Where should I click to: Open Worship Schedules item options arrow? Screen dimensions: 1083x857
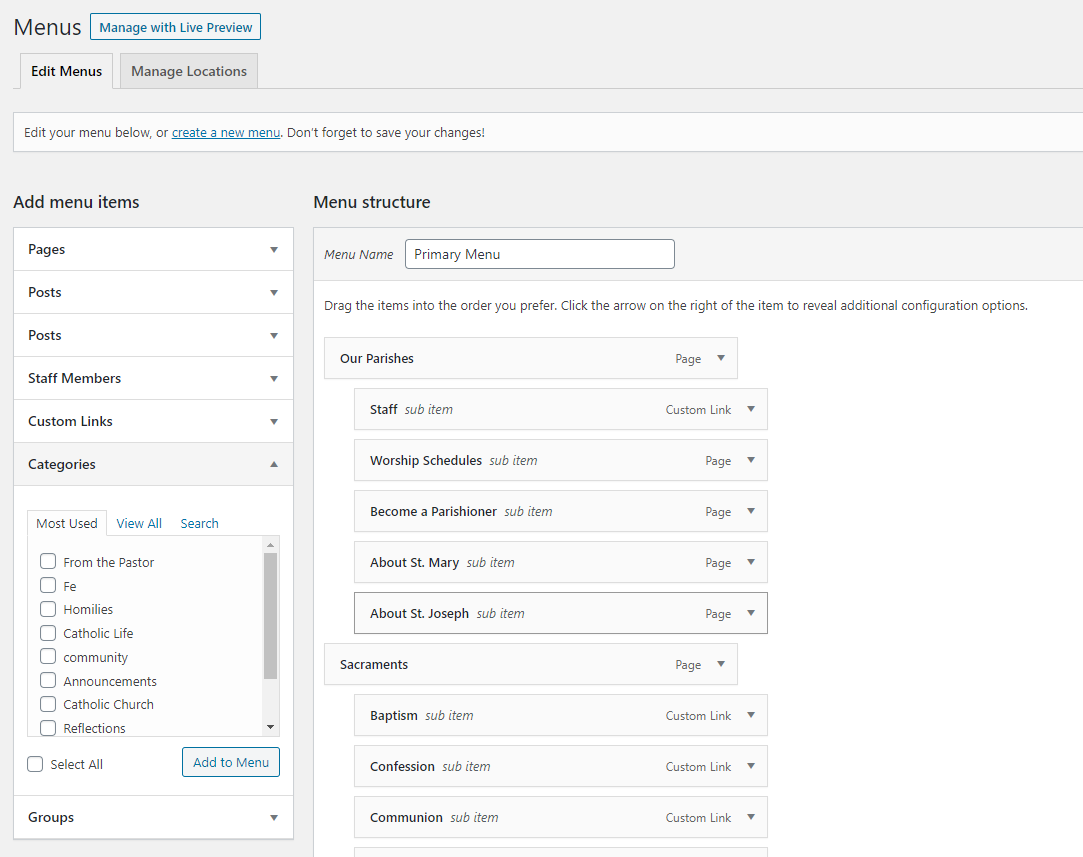pos(750,460)
